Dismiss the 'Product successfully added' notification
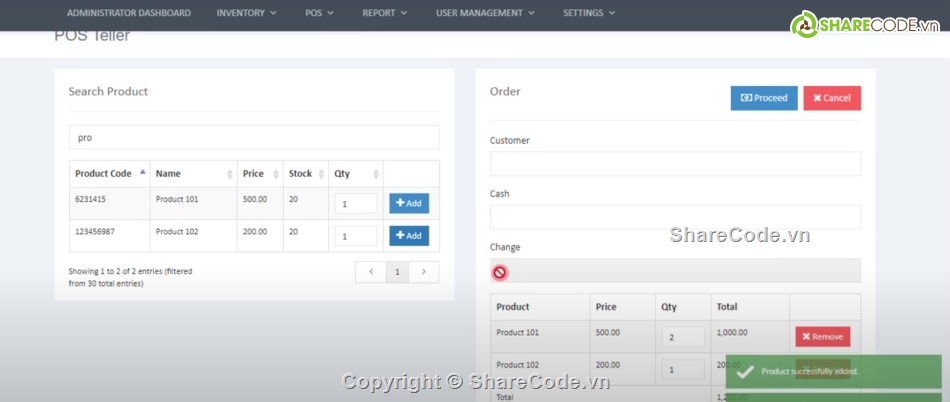This screenshot has height=402, width=950. pyautogui.click(x=834, y=371)
